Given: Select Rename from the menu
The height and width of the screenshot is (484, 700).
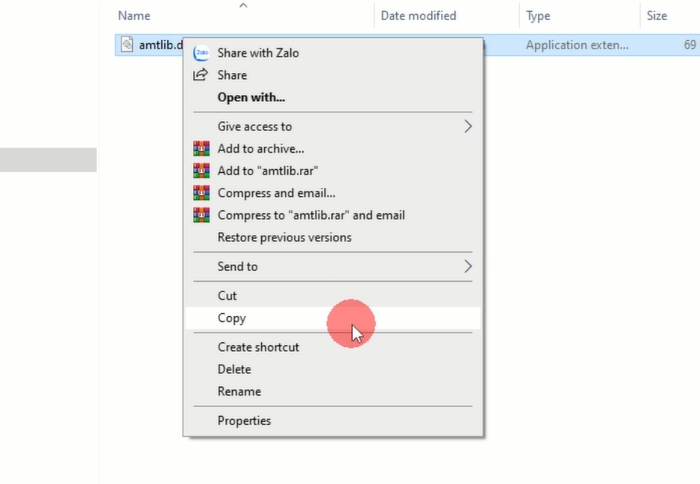Looking at the screenshot, I should click(239, 391).
